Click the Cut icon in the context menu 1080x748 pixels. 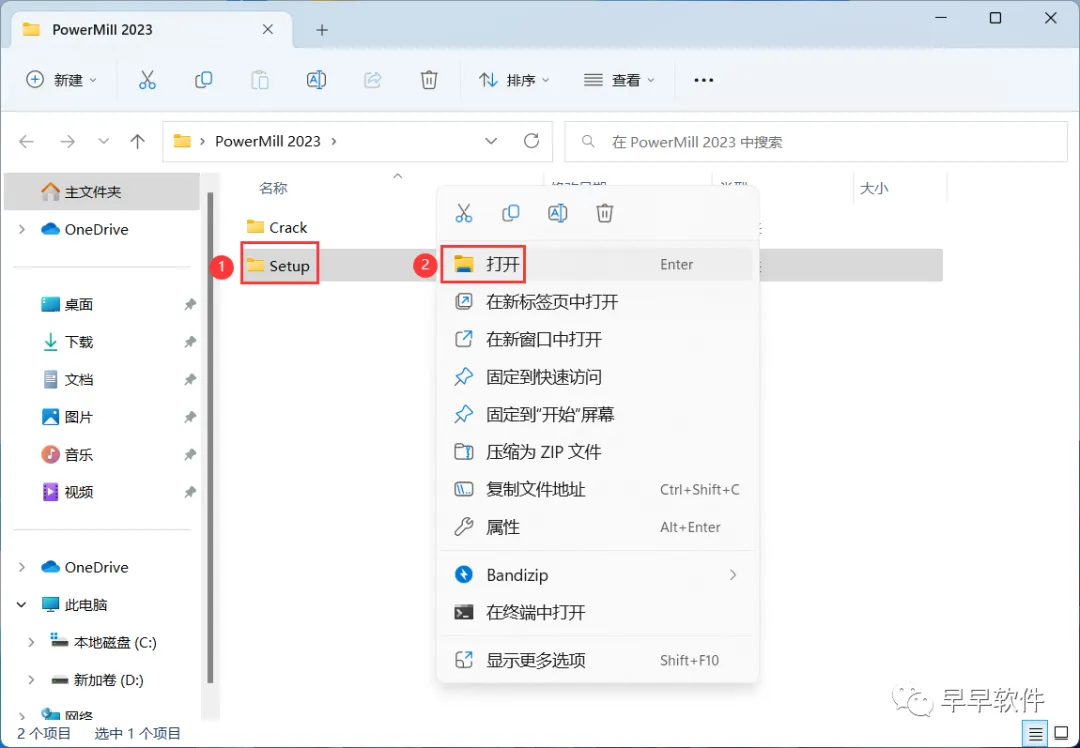point(464,213)
